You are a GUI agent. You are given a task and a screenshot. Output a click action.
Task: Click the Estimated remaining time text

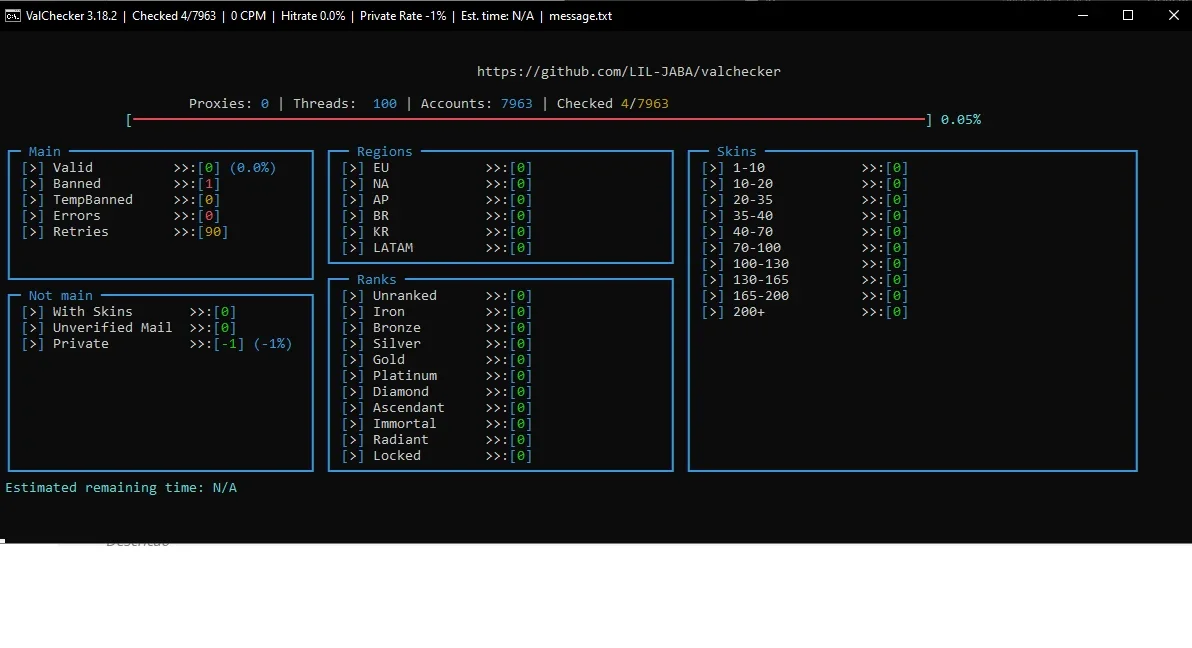tap(121, 488)
